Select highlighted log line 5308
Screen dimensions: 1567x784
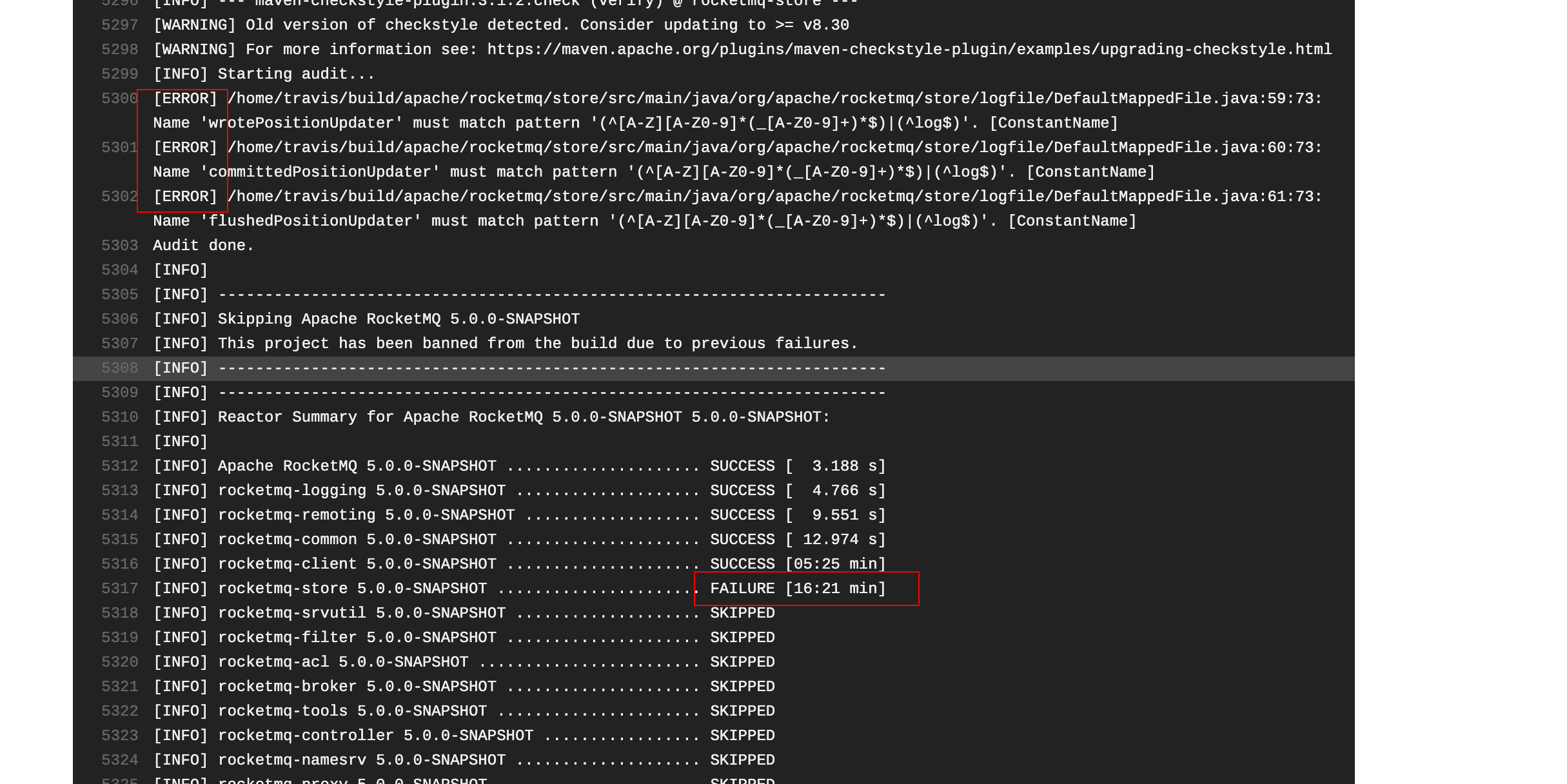tap(519, 369)
